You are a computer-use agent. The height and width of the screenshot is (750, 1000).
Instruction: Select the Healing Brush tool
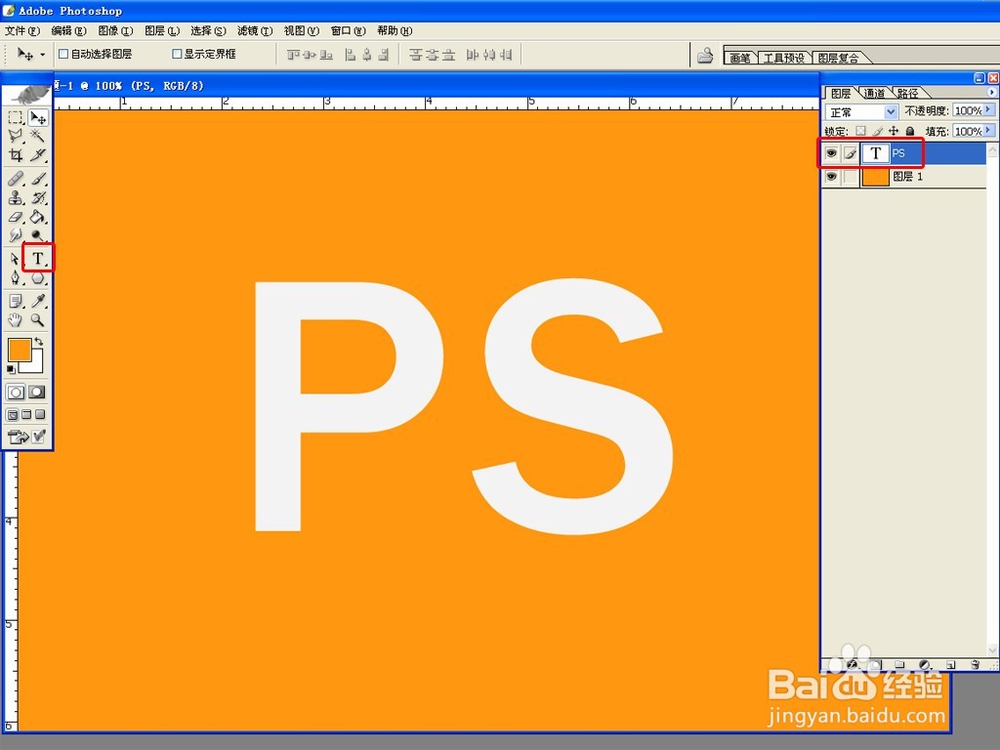(x=15, y=179)
